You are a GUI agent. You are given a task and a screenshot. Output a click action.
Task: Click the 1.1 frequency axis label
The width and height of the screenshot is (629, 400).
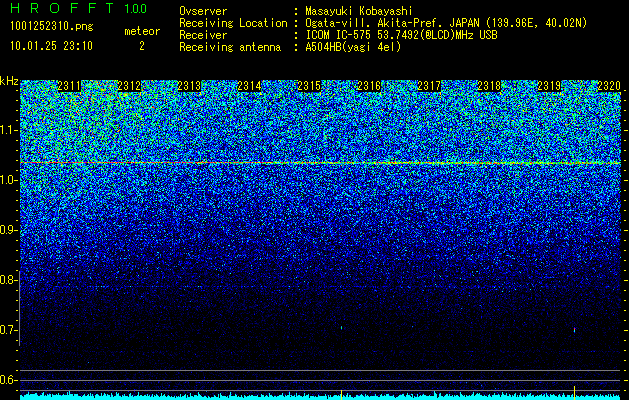tap(9, 130)
